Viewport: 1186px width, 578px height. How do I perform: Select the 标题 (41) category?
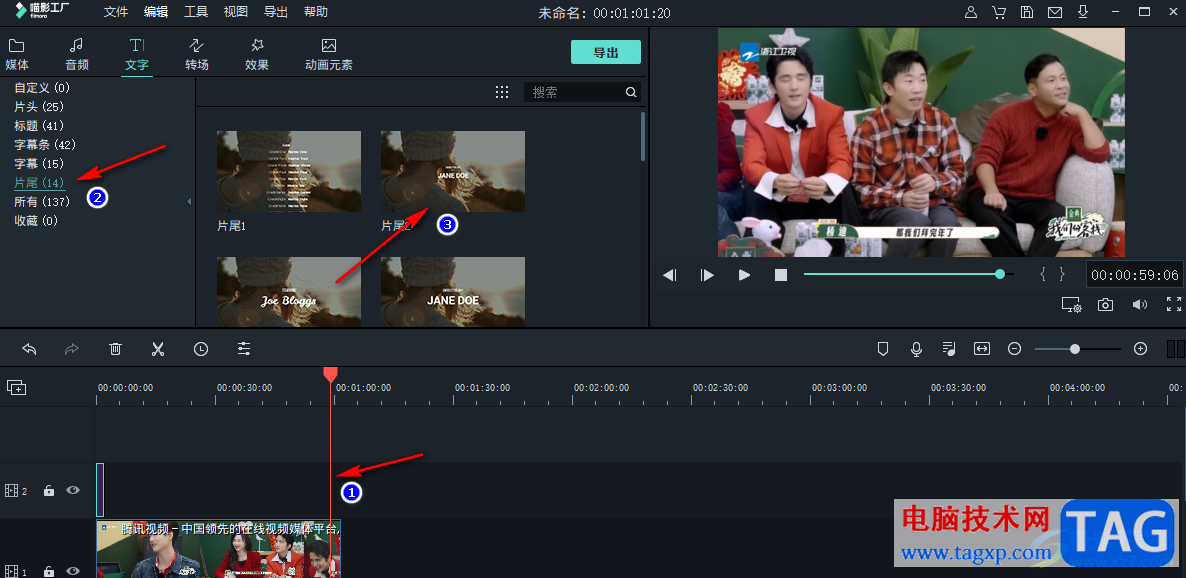39,126
